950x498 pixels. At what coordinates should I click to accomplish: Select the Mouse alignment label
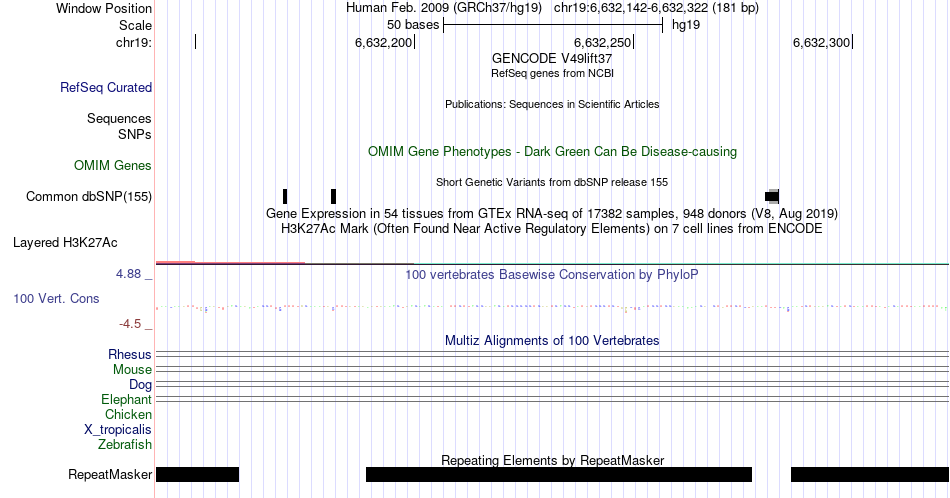point(132,370)
